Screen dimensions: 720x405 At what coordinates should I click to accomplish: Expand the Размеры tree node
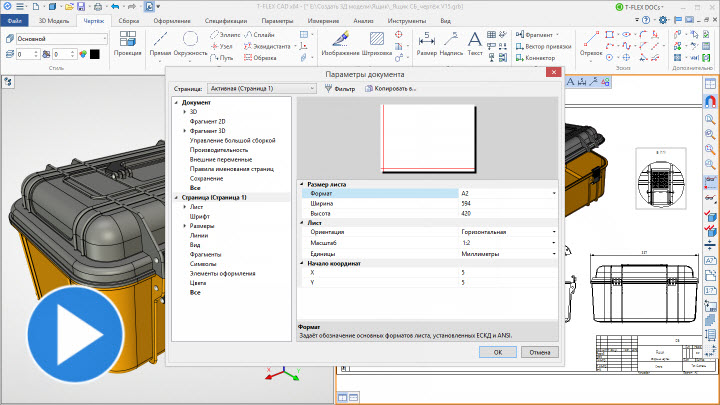click(184, 227)
